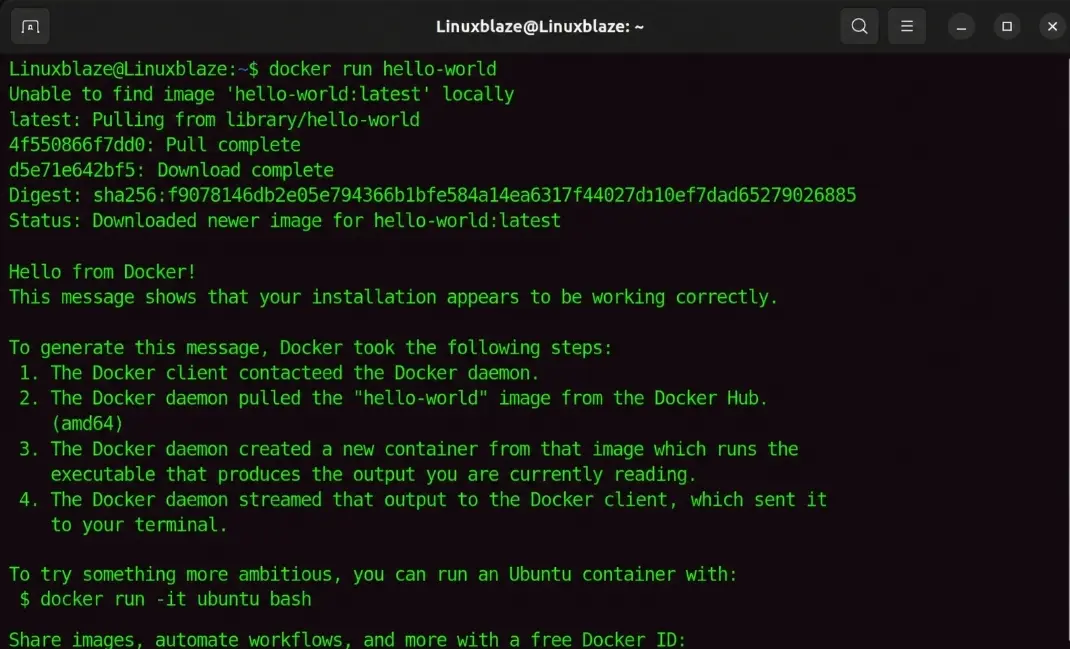Click 'Status: Downloaded newer image' line
Viewport: 1070px width, 649px height.
(285, 220)
